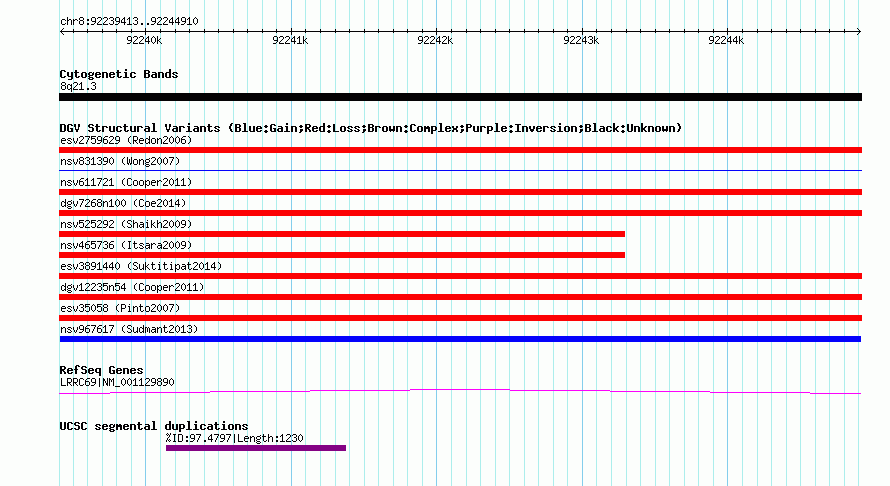This screenshot has height=486, width=890.
Task: Select variant label dgv12235n54 (Cooper2011)
Action: 132,287
